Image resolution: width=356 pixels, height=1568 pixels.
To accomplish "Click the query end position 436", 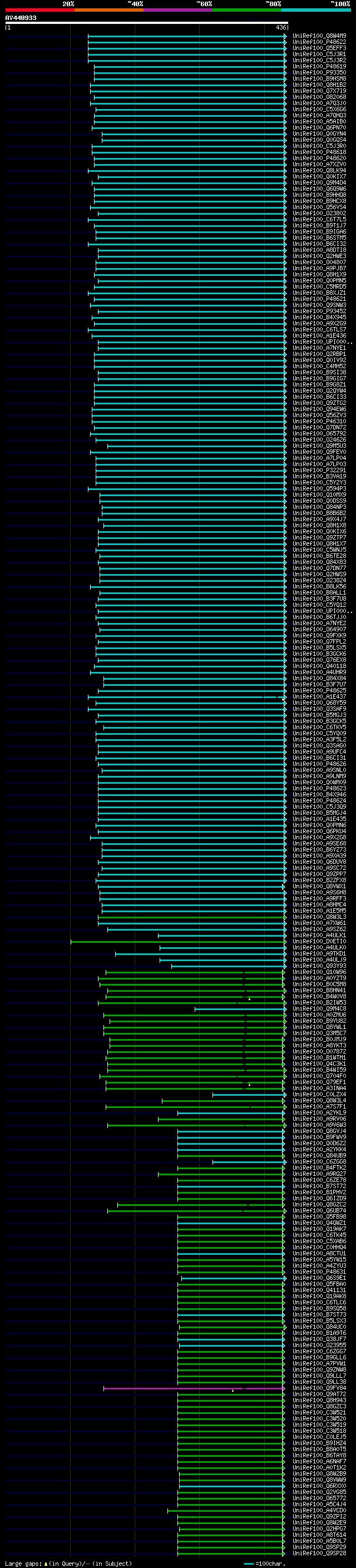I will (x=280, y=27).
